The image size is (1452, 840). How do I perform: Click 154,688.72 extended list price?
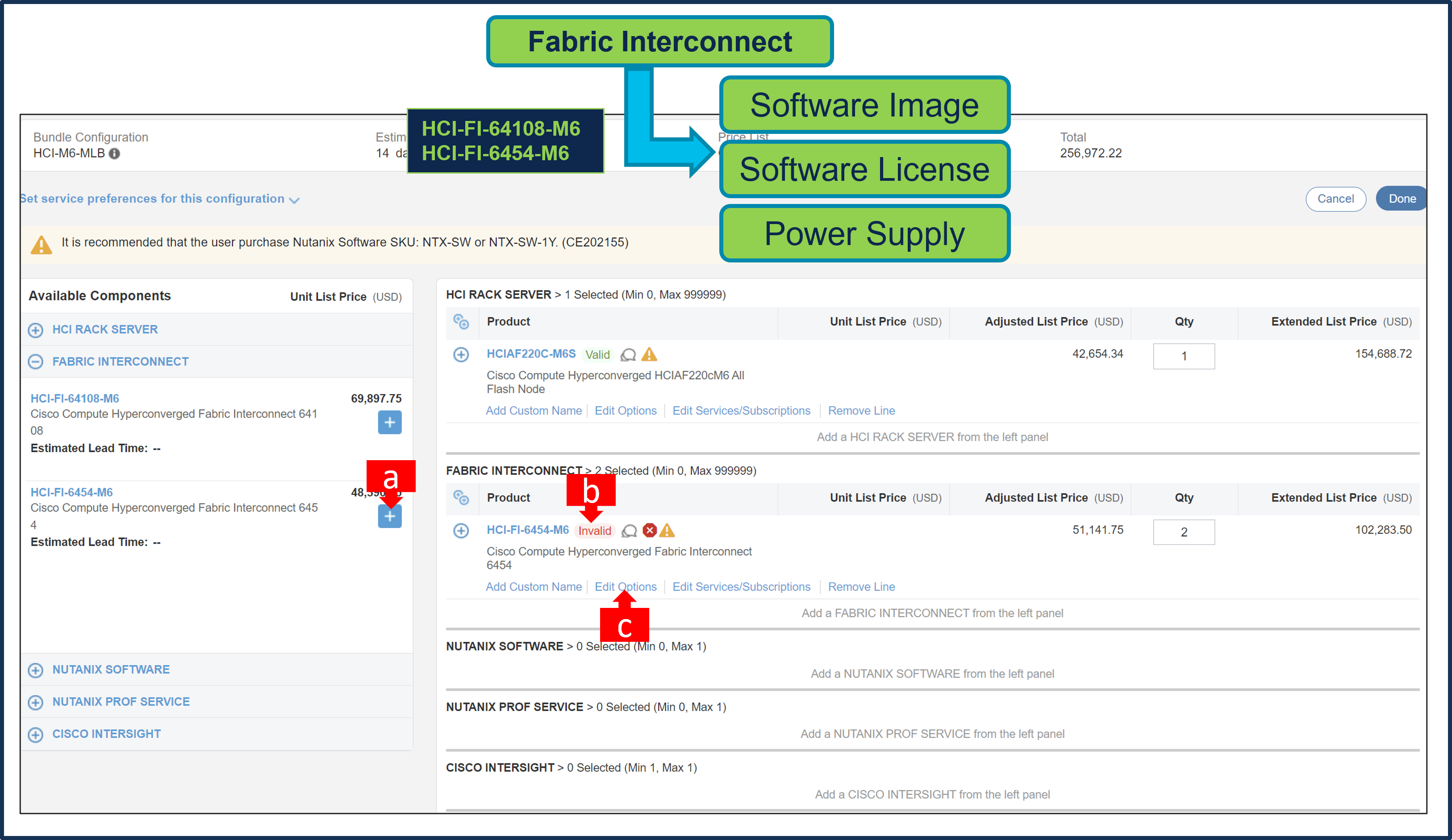coord(1383,354)
